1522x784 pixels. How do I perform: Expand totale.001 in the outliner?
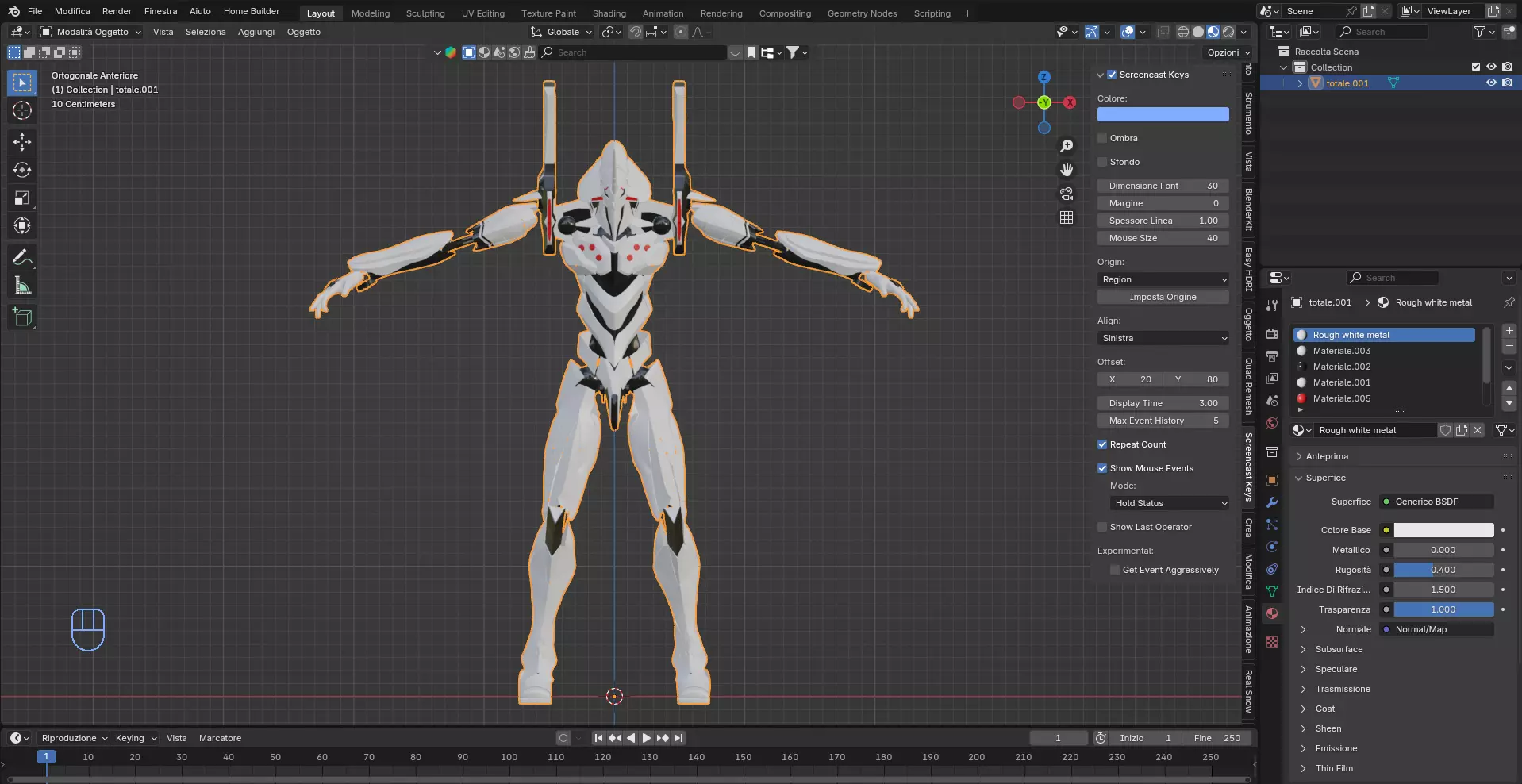click(x=1300, y=83)
